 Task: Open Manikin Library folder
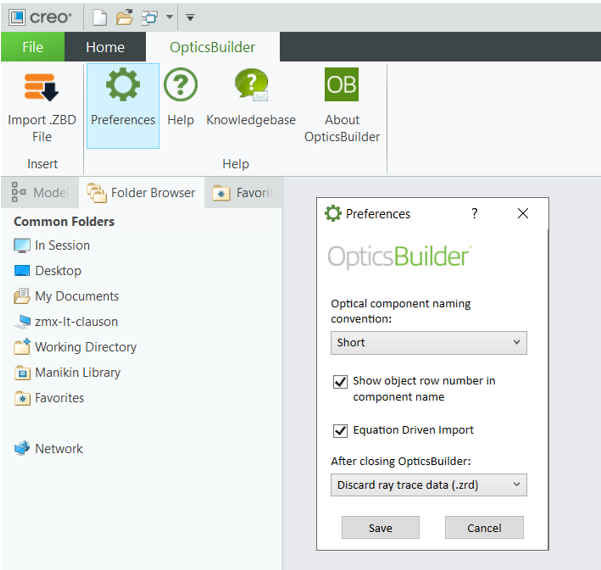[67, 372]
